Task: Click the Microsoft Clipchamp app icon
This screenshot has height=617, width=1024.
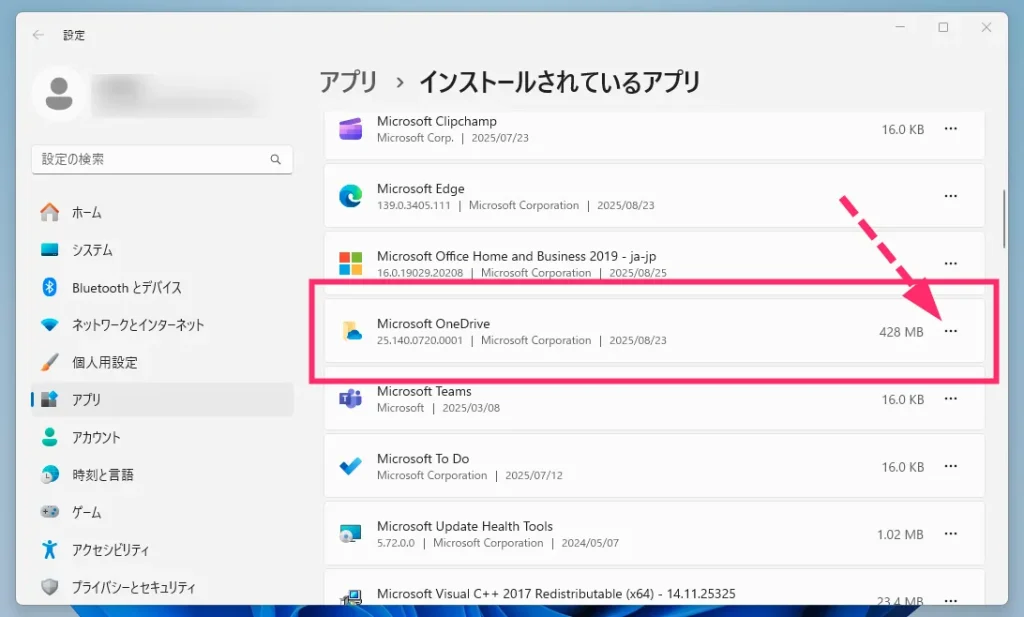Action: pyautogui.click(x=351, y=129)
